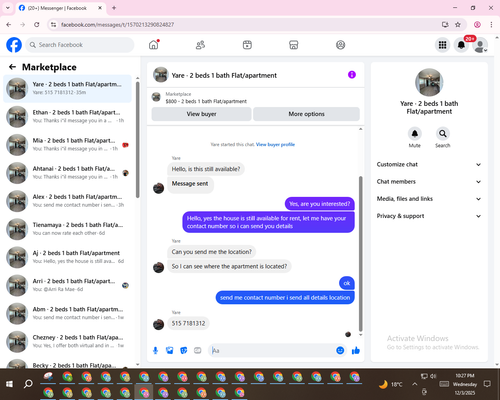Open the Friends icon in top navigation

pos(200,45)
